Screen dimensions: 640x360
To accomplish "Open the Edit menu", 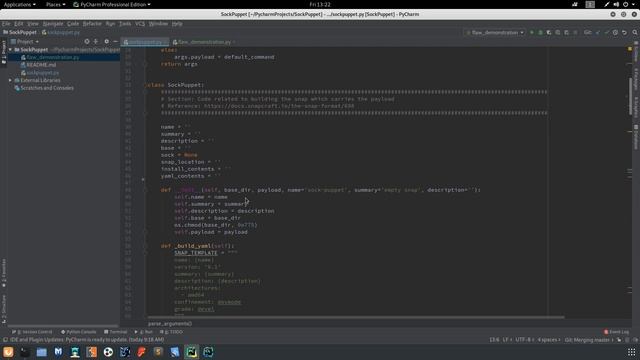I will pos(19,24).
